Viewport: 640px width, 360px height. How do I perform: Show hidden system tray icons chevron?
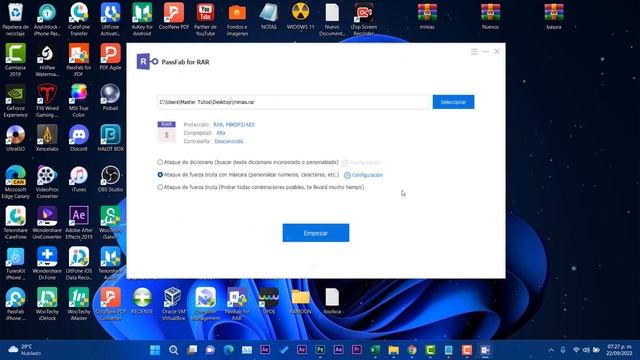click(x=551, y=350)
